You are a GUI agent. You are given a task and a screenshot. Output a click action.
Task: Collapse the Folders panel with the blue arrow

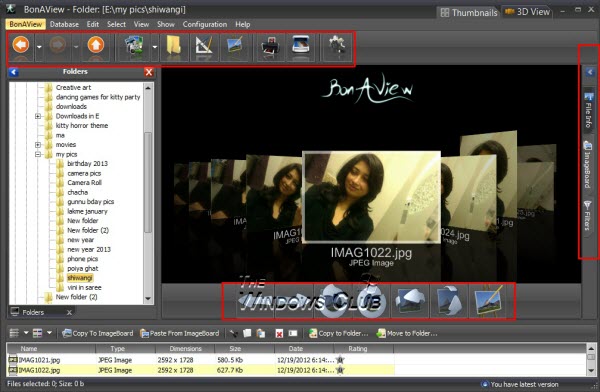[x=14, y=72]
